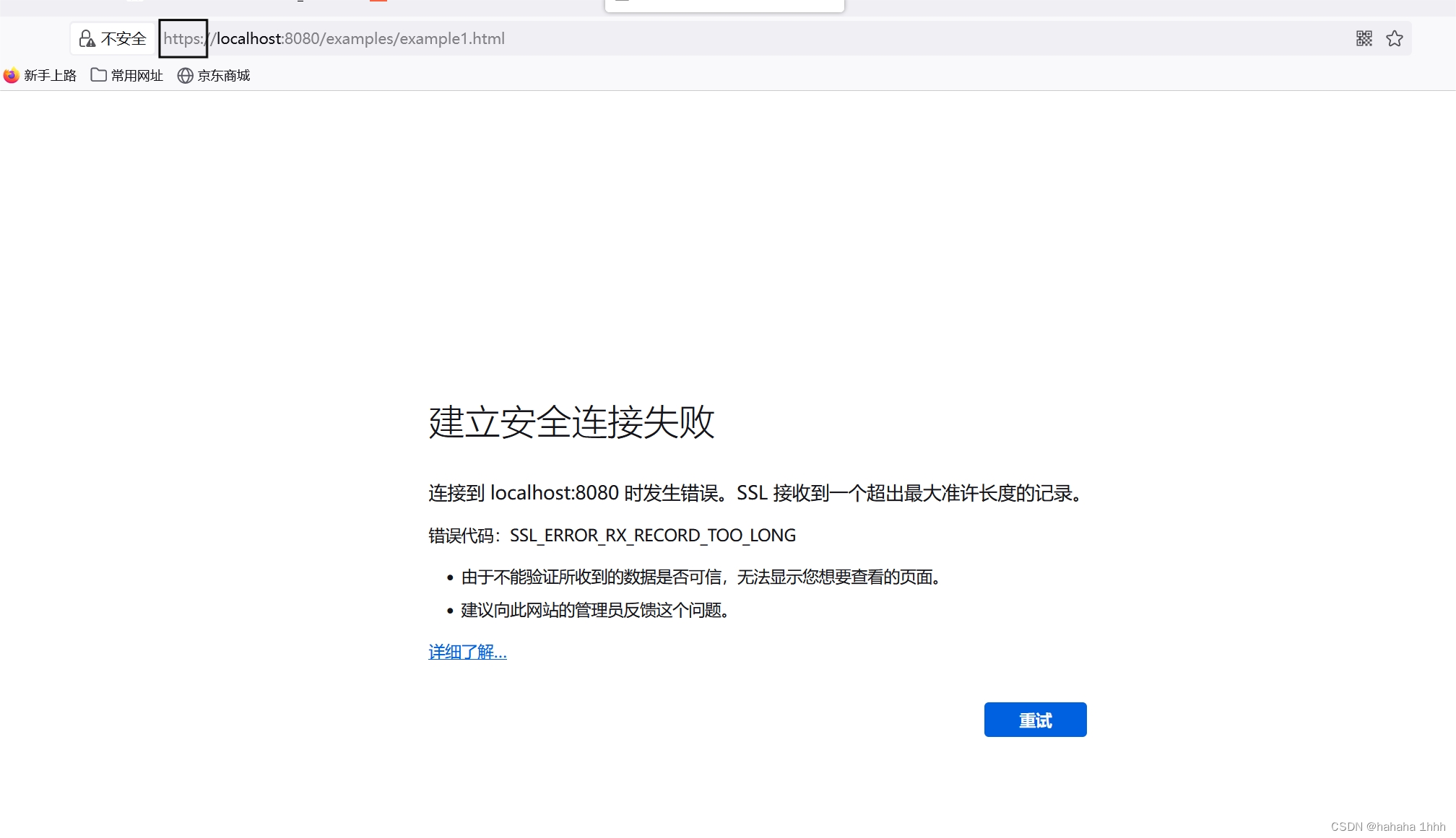Click the 不安全 security label
Viewport: 1456px width, 838px height.
tap(123, 38)
